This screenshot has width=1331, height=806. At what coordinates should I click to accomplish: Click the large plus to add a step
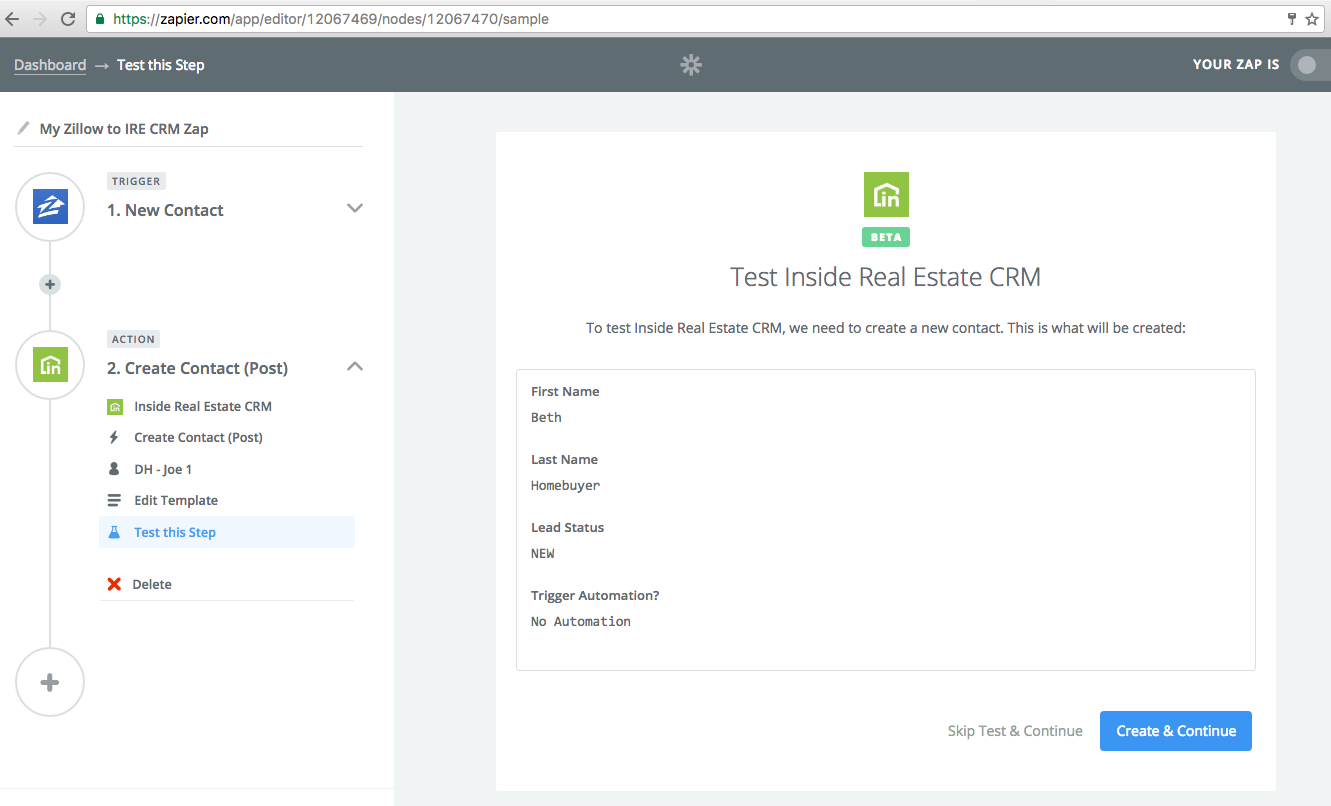click(50, 683)
